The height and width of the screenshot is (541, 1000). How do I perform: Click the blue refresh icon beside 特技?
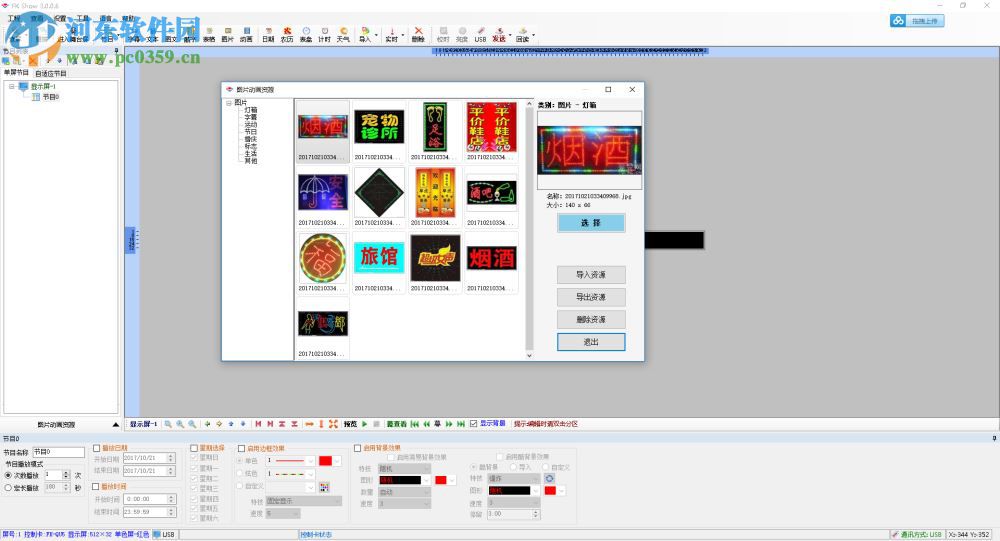click(549, 478)
